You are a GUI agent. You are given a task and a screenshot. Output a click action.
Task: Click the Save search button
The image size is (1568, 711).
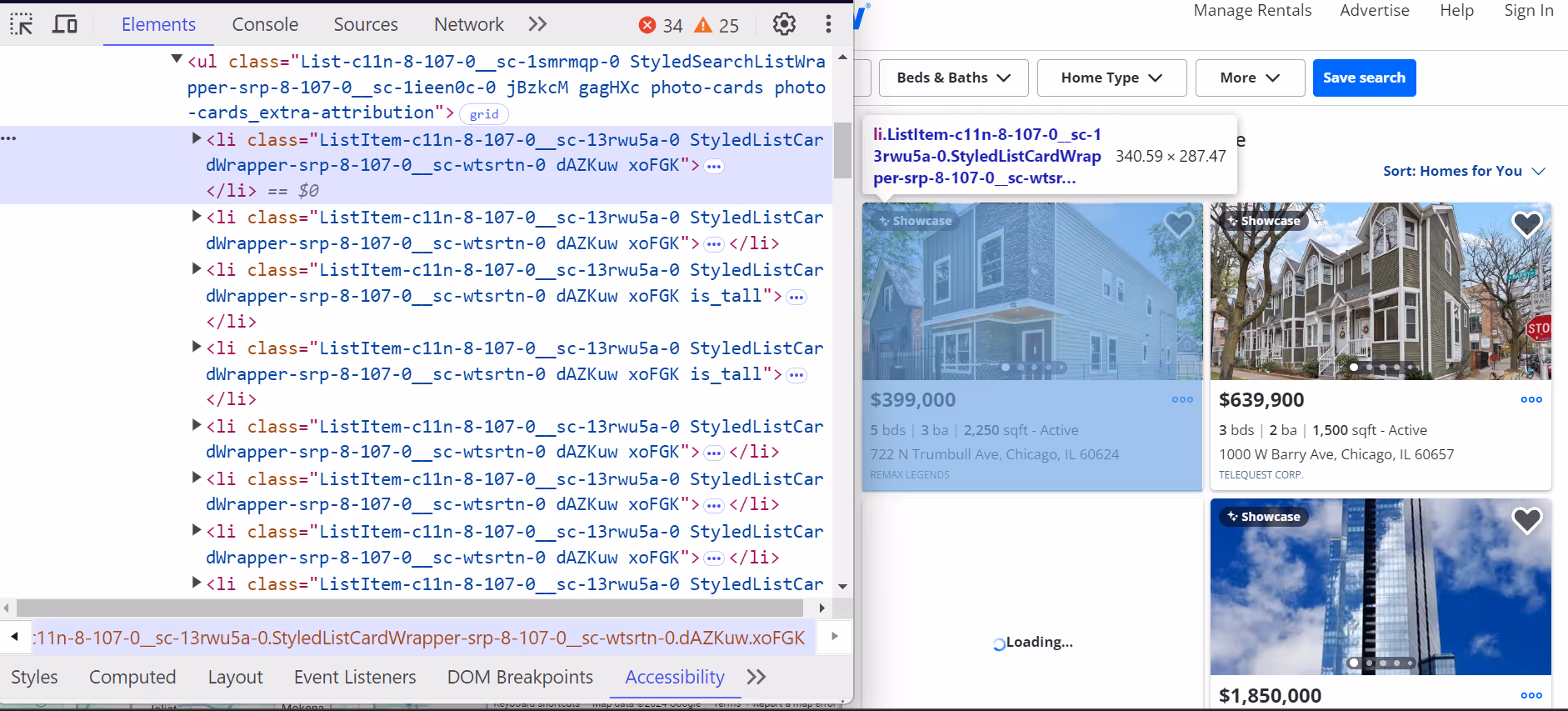tap(1364, 78)
